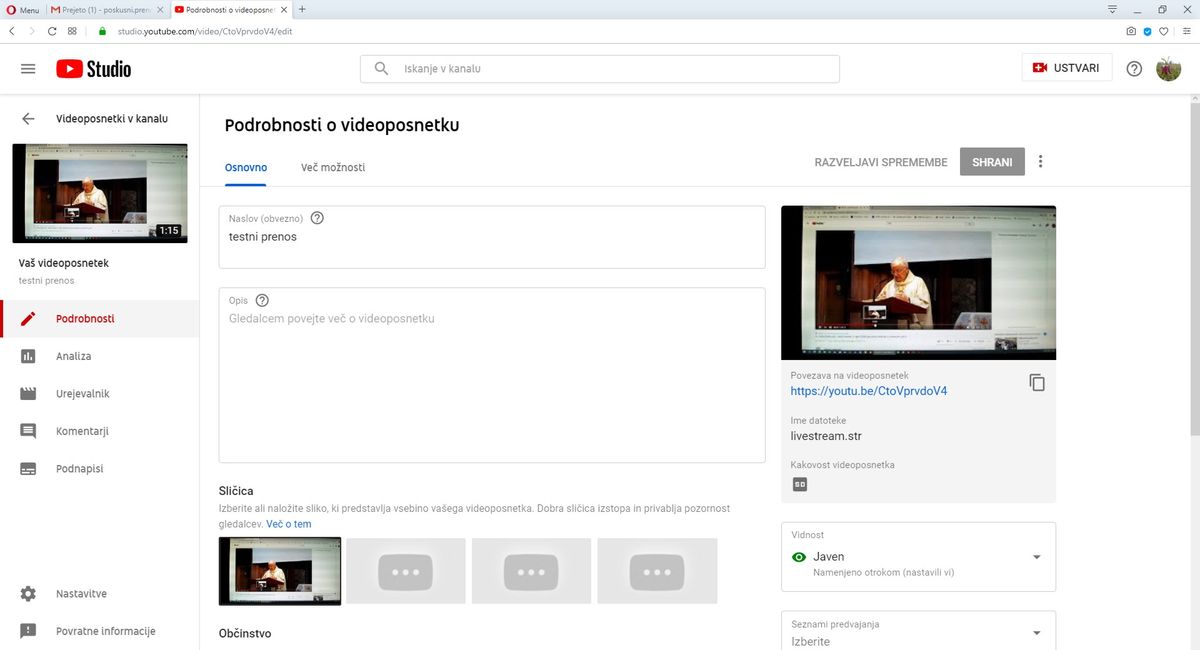The height and width of the screenshot is (650, 1200).
Task: Open the youtu.be video link
Action: pyautogui.click(x=868, y=391)
